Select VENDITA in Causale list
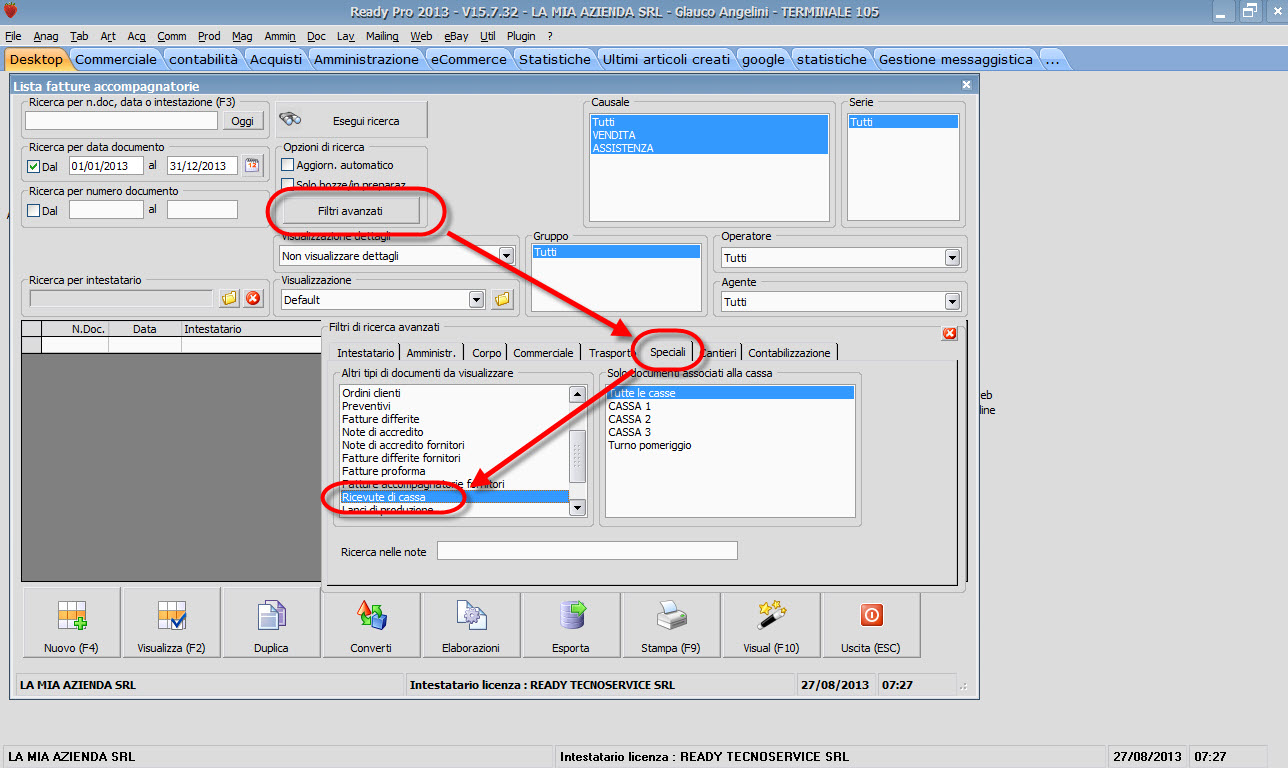Screen dimensions: 1288x768 709,135
